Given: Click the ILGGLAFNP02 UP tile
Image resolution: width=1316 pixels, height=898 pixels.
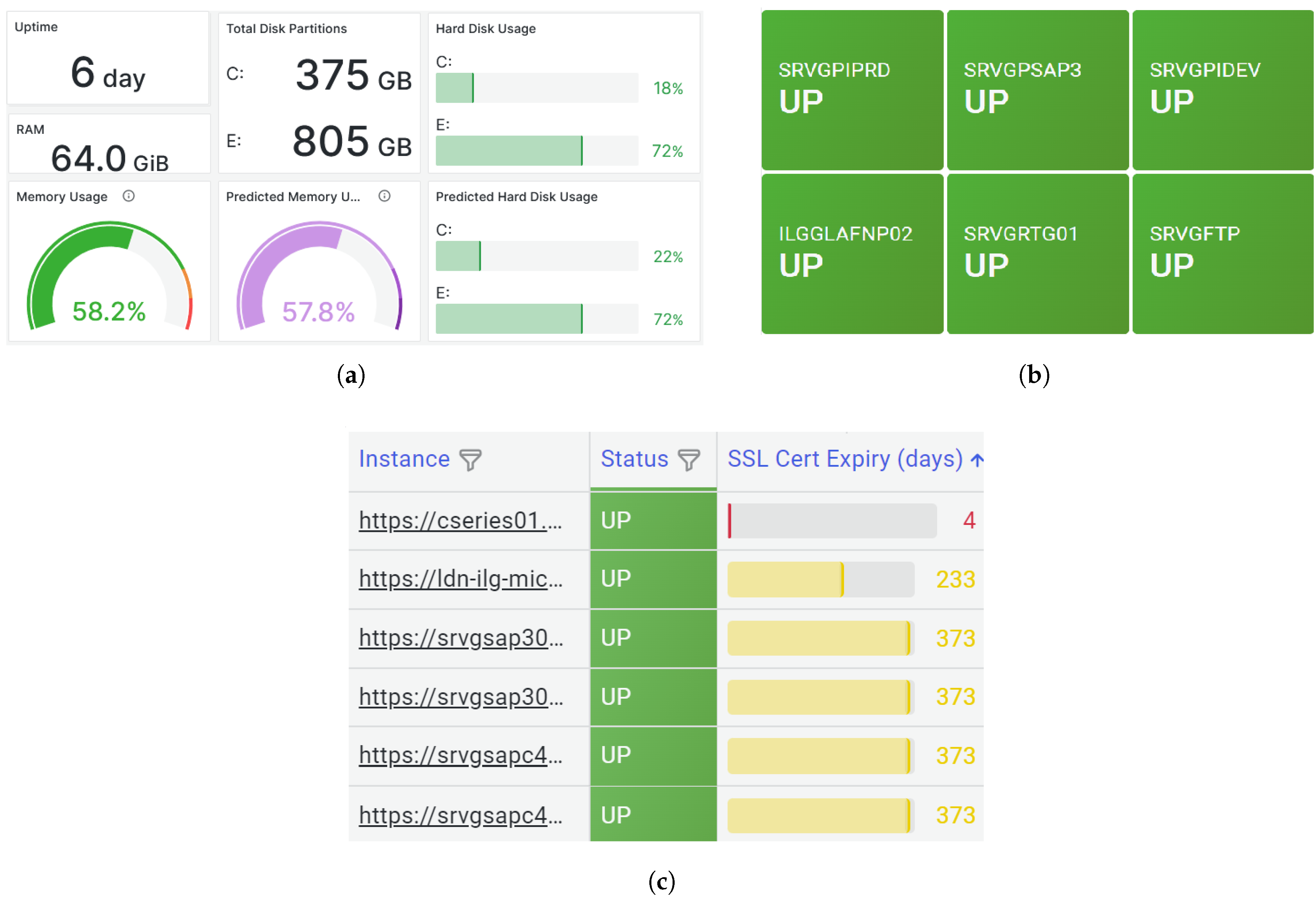Looking at the screenshot, I should pos(852,254).
